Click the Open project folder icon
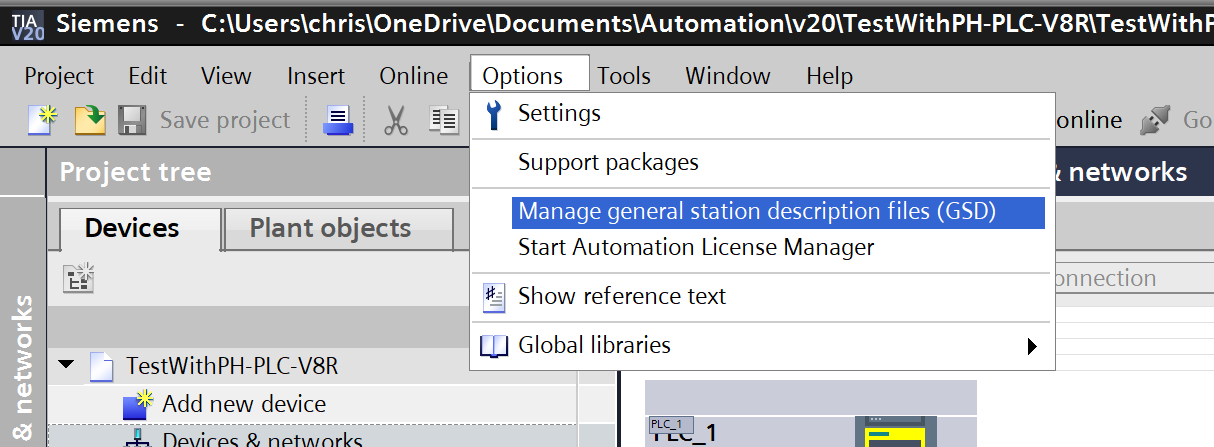The height and width of the screenshot is (447, 1214). [90, 120]
